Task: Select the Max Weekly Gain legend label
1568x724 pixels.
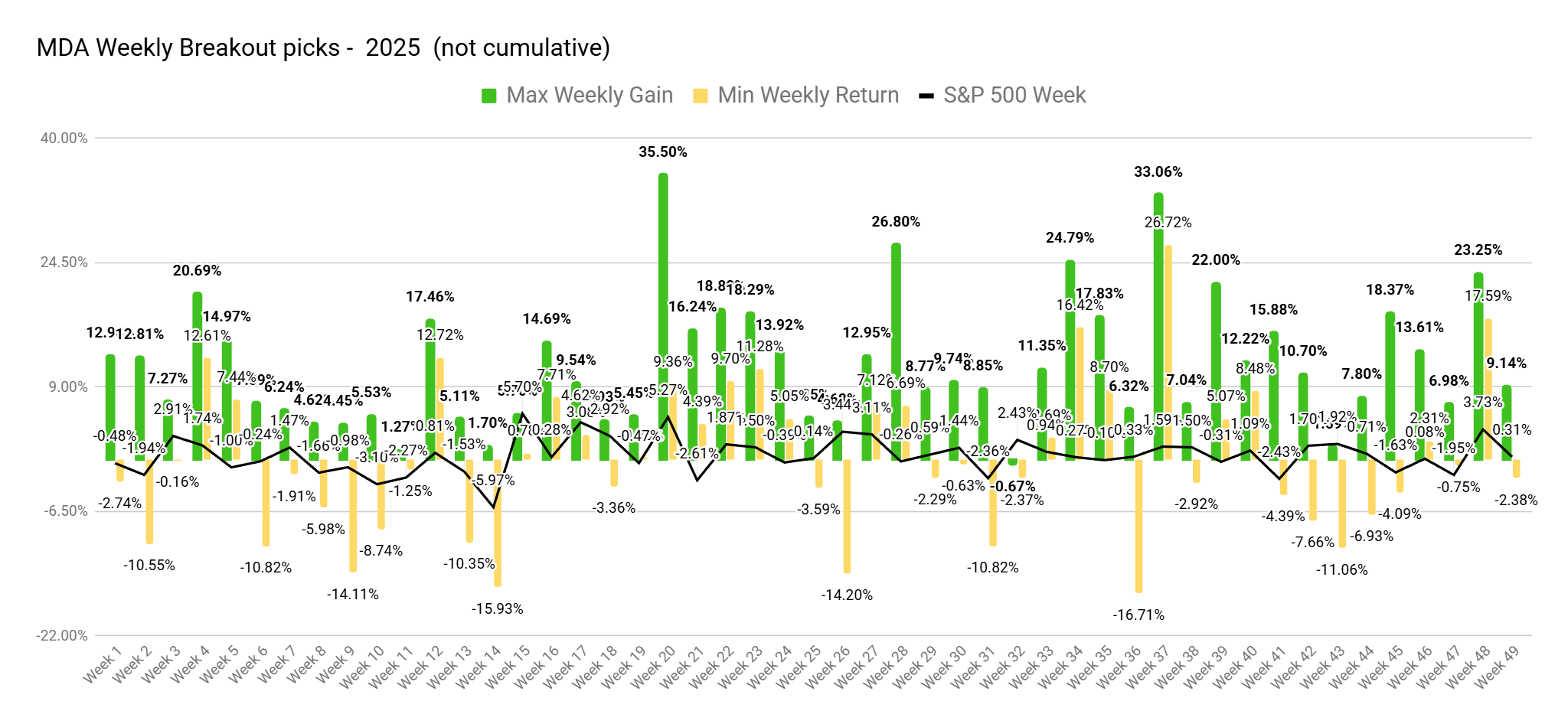Action: (x=590, y=95)
